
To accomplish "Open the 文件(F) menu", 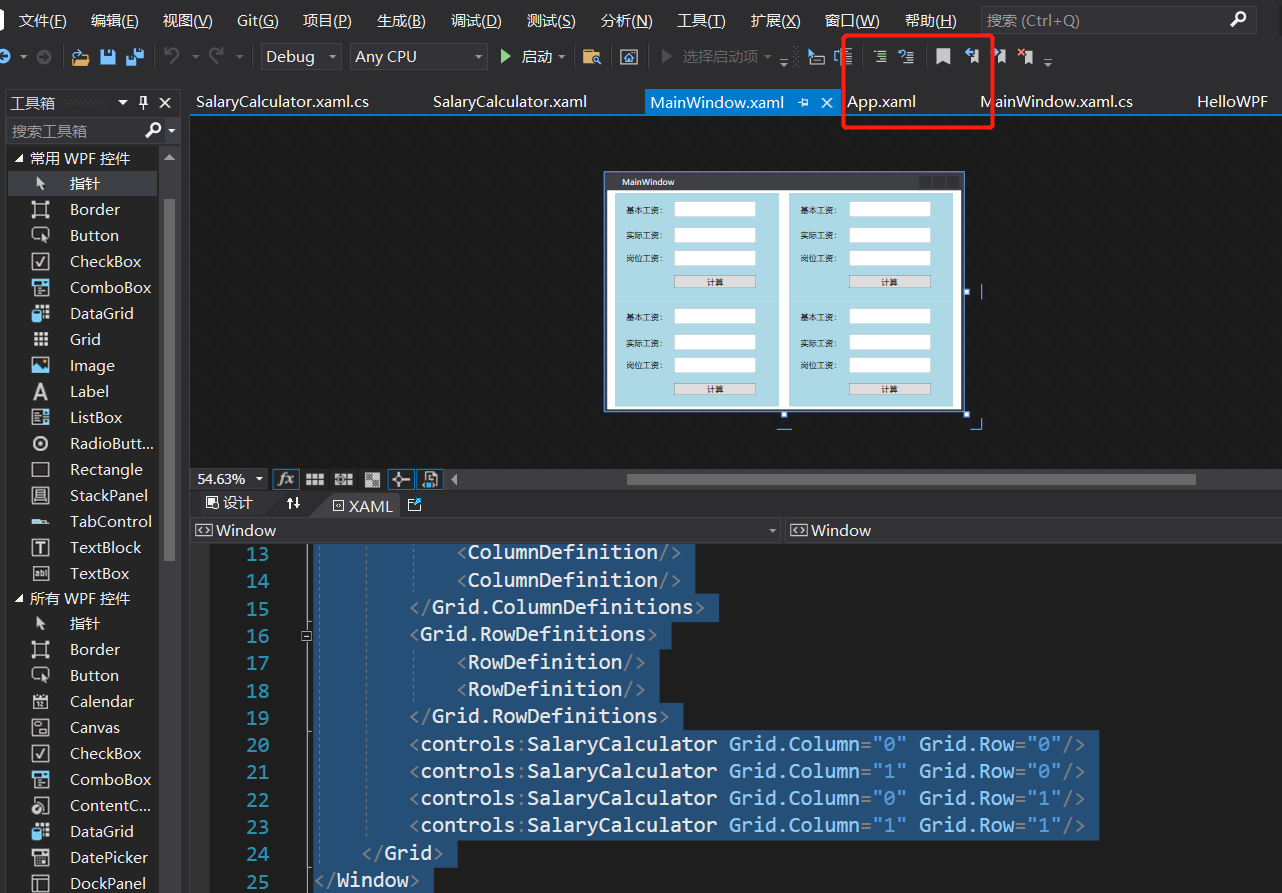I will click(43, 21).
